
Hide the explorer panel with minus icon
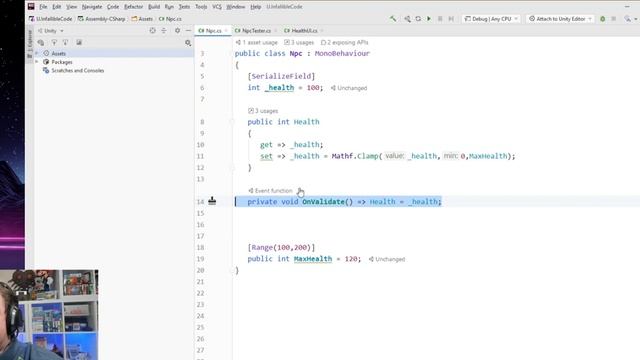tap(188, 31)
